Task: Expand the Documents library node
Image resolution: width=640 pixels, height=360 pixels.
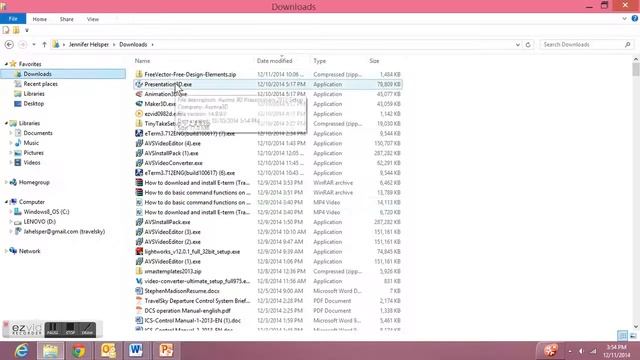Action: click(11, 133)
